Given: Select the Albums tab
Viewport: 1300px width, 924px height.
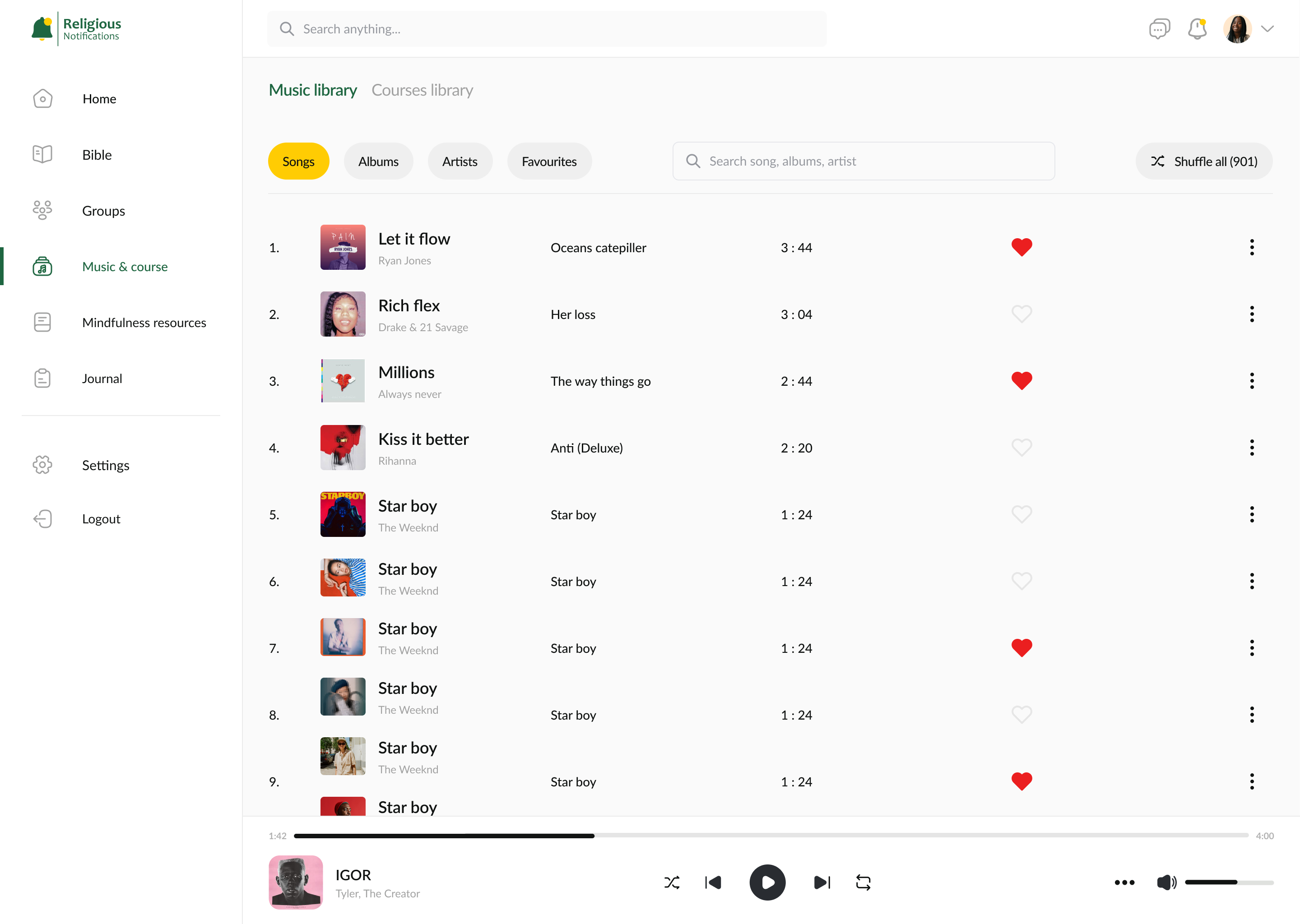Looking at the screenshot, I should pos(378,161).
